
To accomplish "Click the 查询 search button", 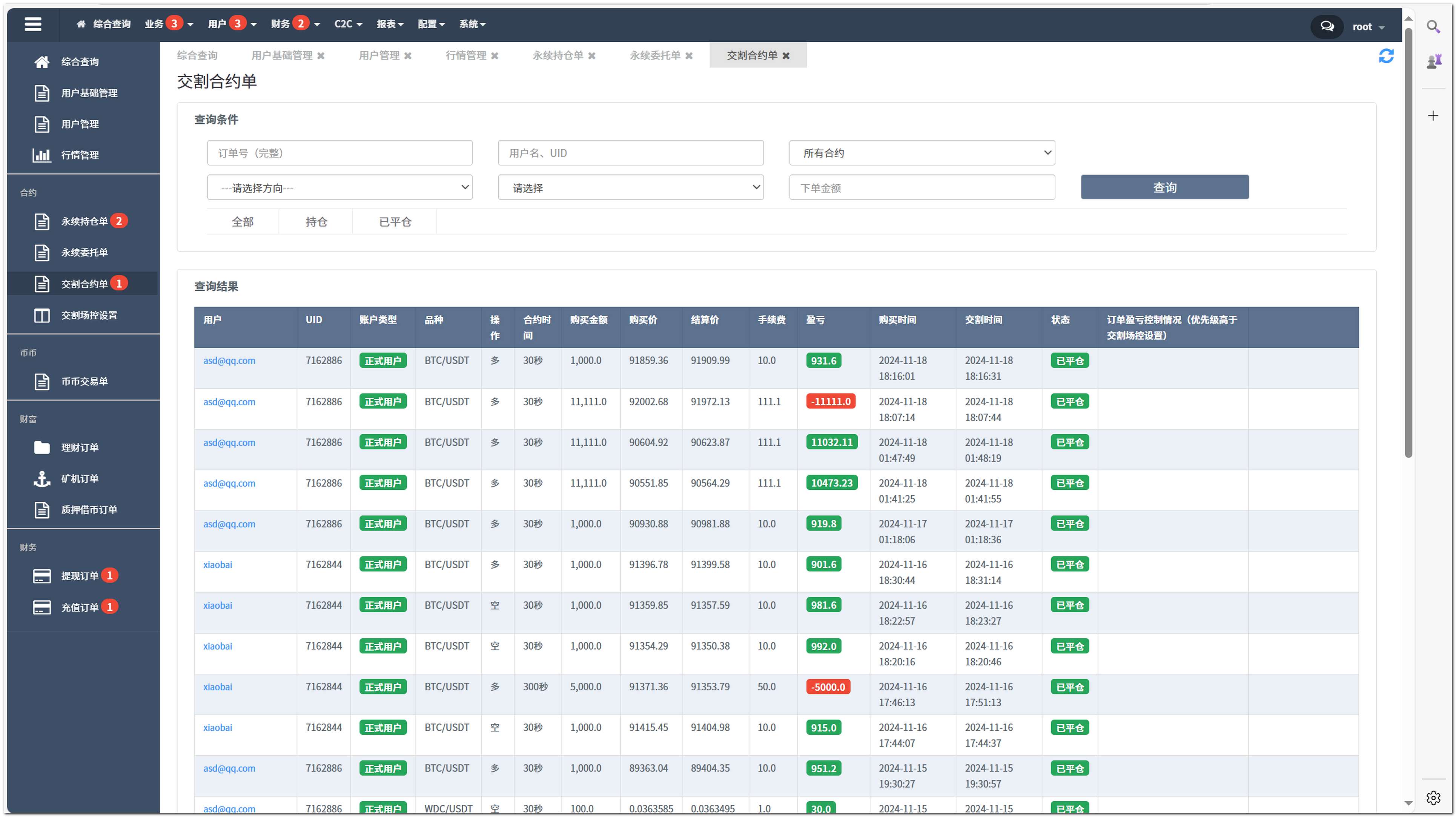I will coord(1164,187).
